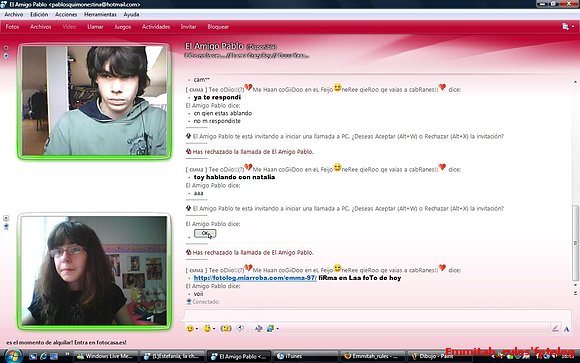Open Juegos in the toolbar

point(122,27)
